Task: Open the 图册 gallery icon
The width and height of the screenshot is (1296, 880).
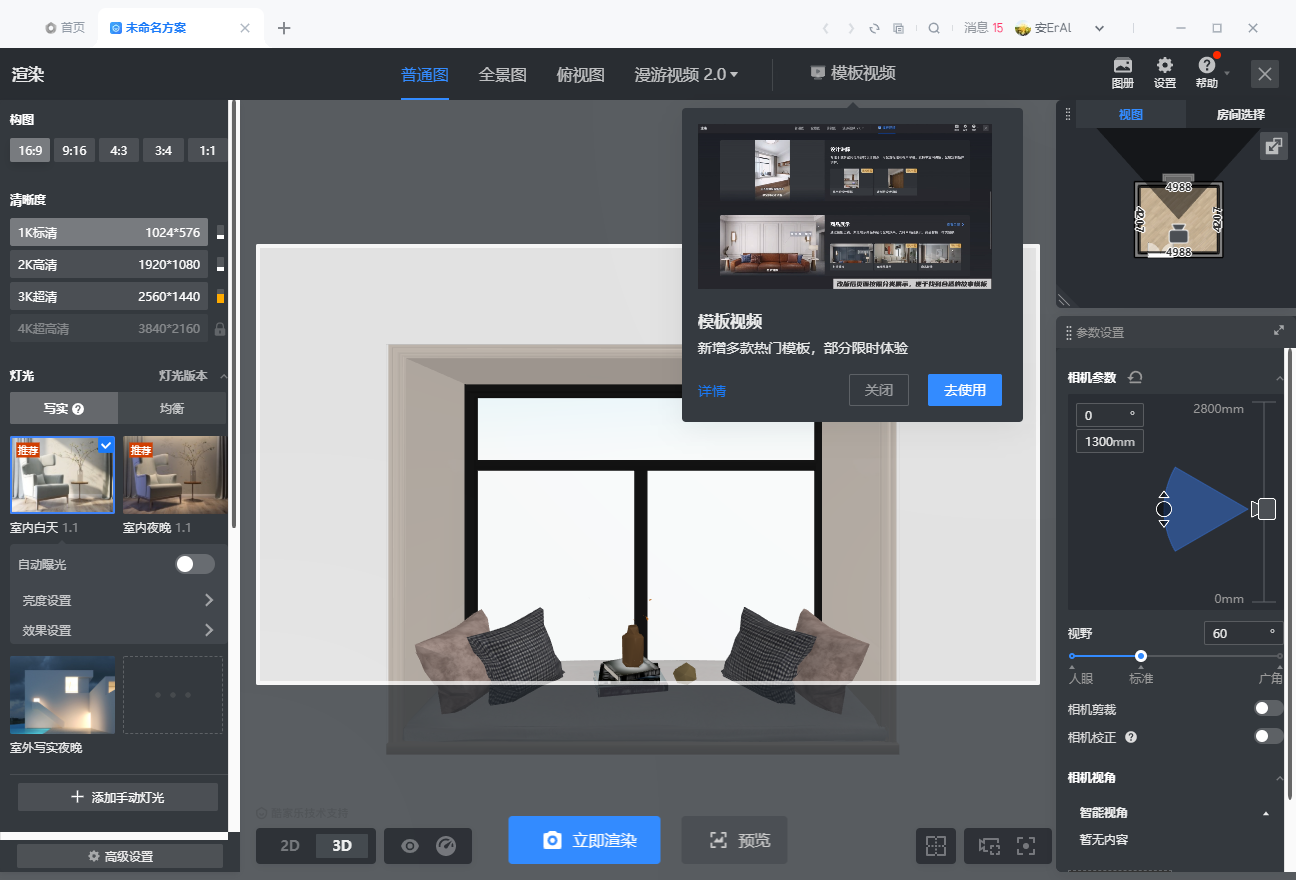Action: point(1123,72)
